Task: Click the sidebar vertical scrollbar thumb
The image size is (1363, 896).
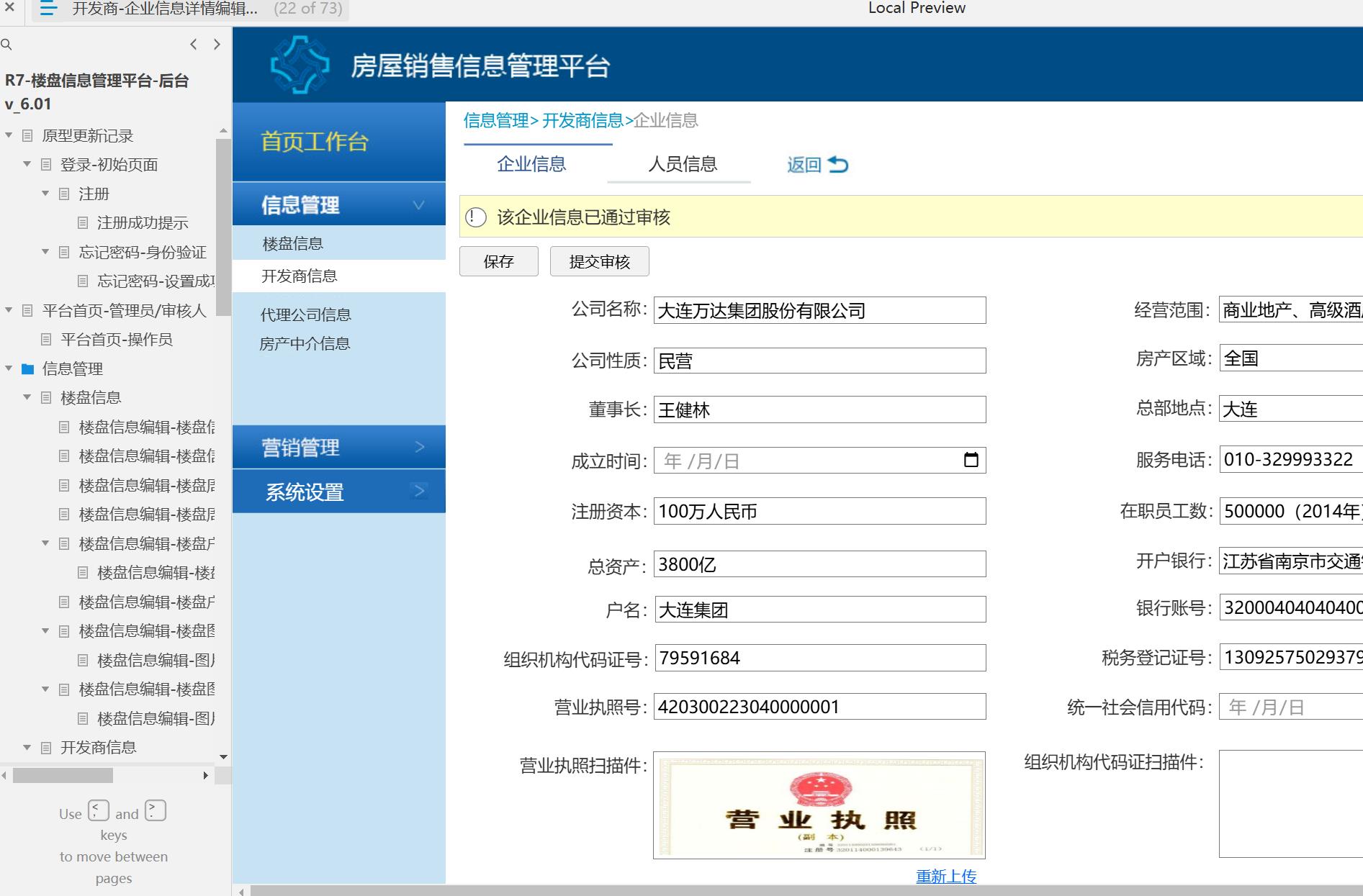Action: point(223,227)
